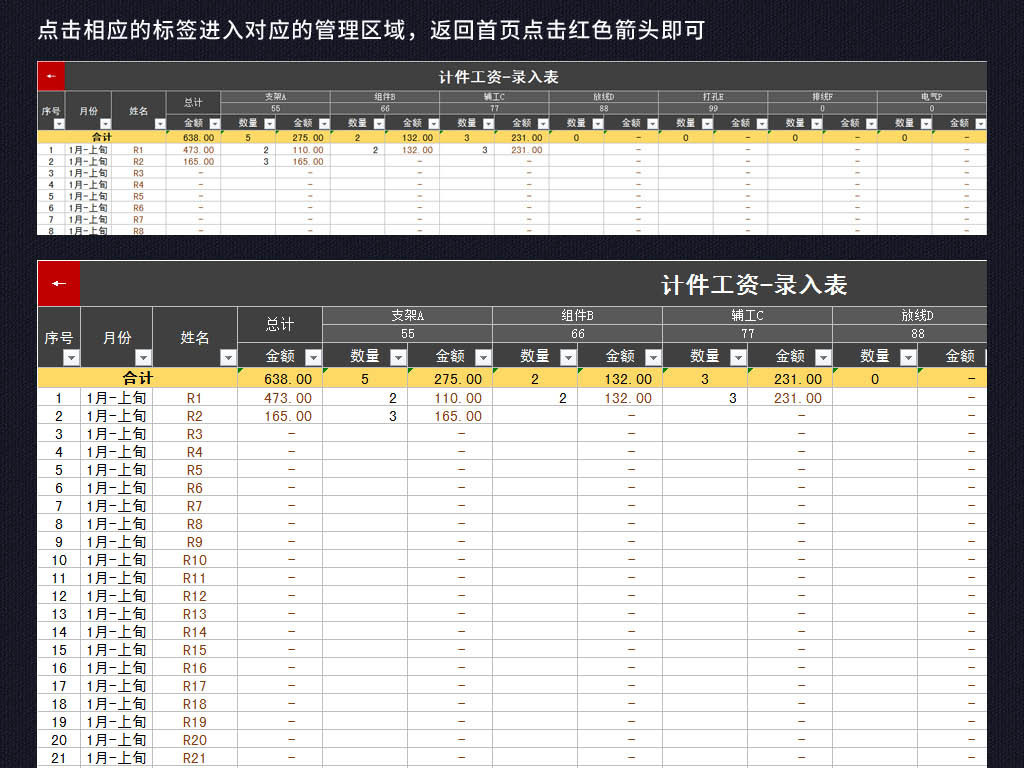Select name R5 in the large lower table
This screenshot has width=1024, height=768.
(195, 470)
